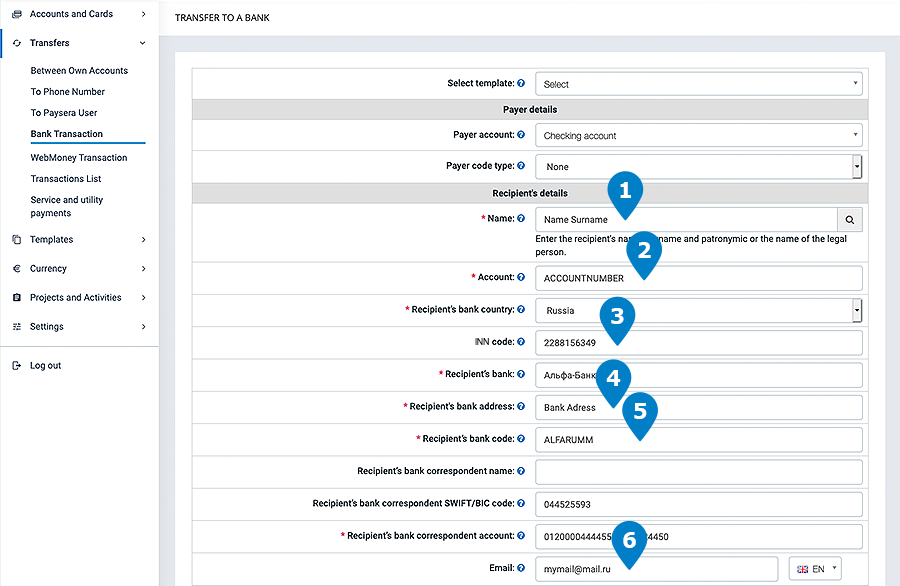Viewport: 900px width, 586px height.
Task: Open the Recipient's bank country dropdown
Action: (x=698, y=310)
